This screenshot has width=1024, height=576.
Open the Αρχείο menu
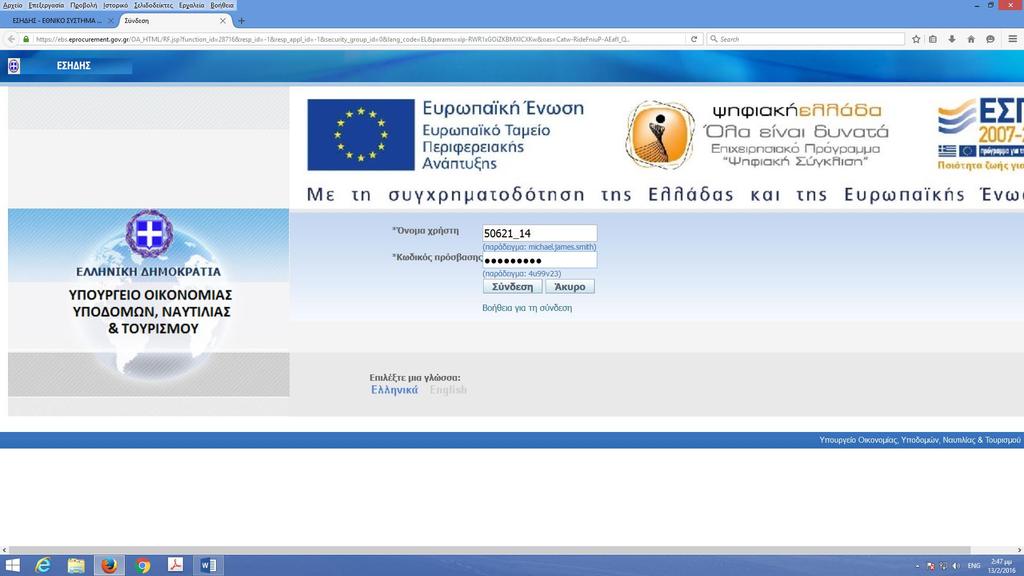12,5
